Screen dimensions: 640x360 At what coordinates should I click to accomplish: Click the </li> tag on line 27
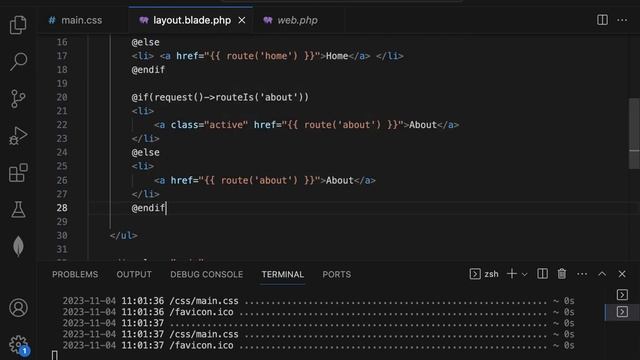click(x=146, y=194)
